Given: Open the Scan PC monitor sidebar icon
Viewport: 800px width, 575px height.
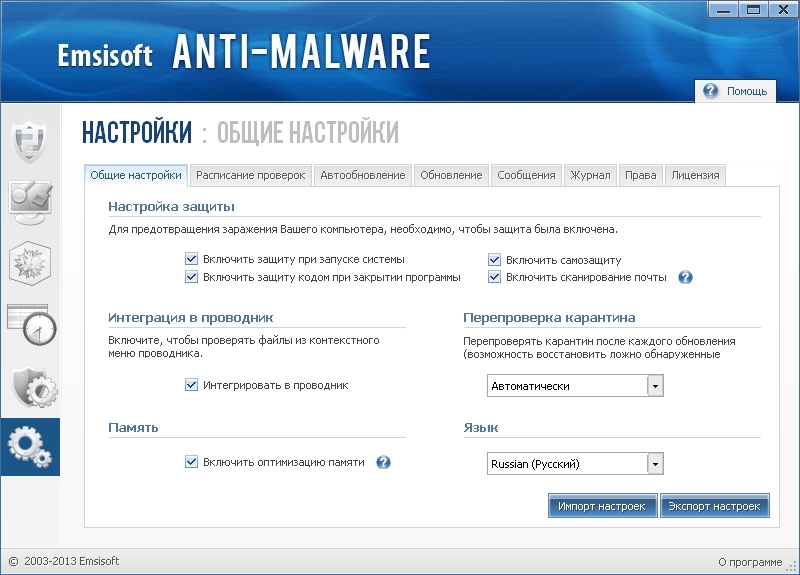Looking at the screenshot, I should [x=31, y=202].
